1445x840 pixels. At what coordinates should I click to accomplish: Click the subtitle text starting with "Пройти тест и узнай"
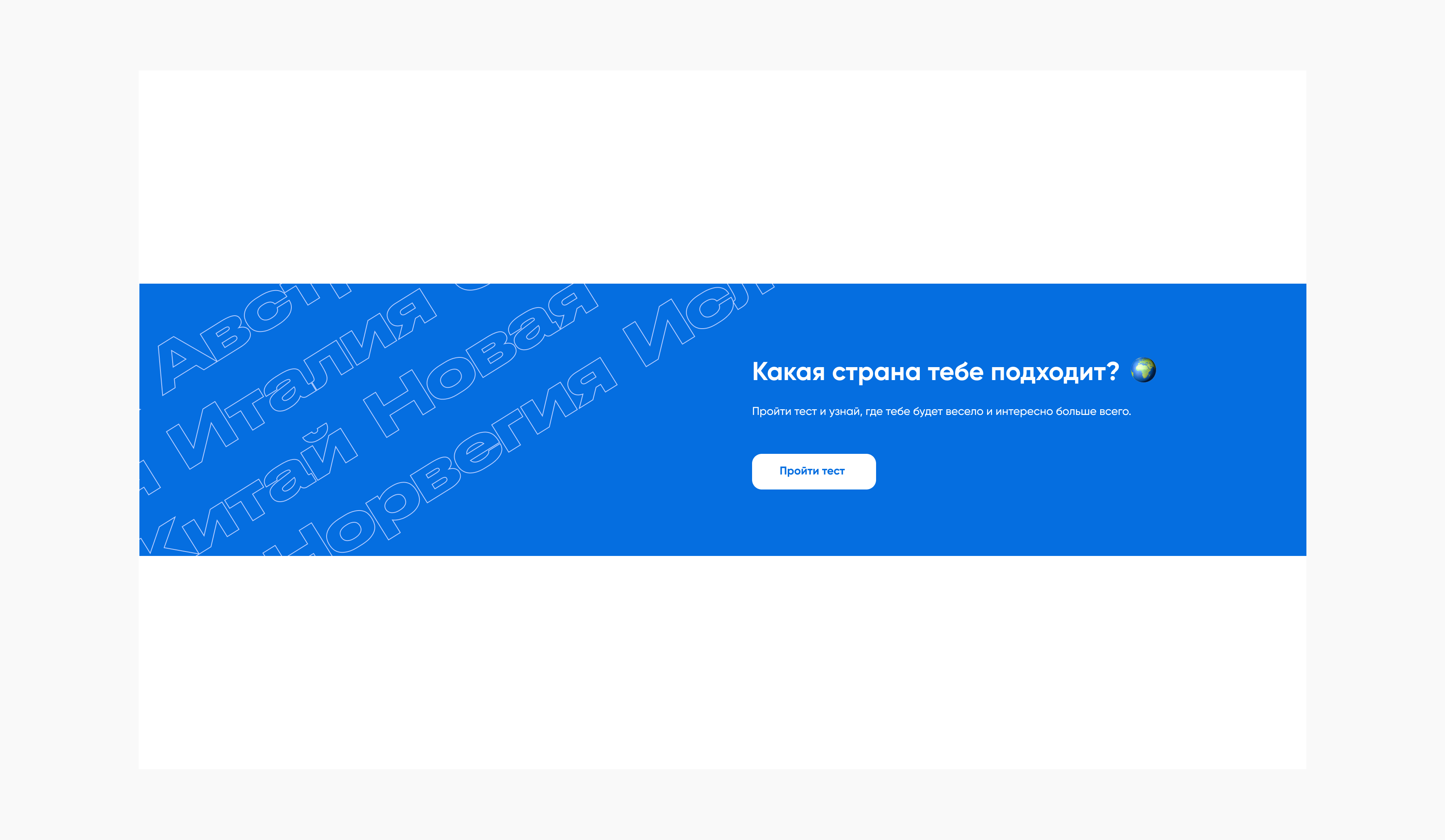point(941,411)
